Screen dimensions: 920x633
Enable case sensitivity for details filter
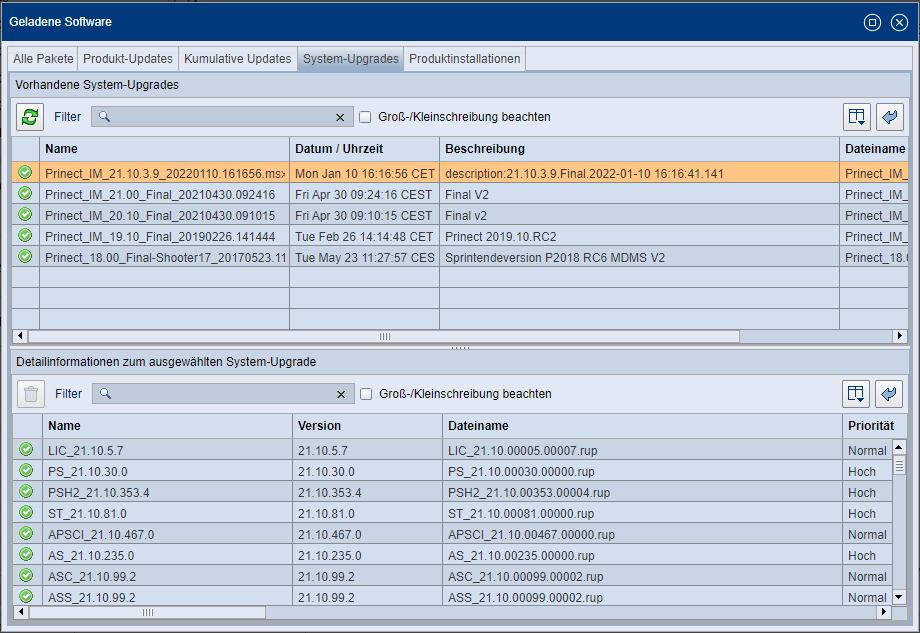coord(366,394)
